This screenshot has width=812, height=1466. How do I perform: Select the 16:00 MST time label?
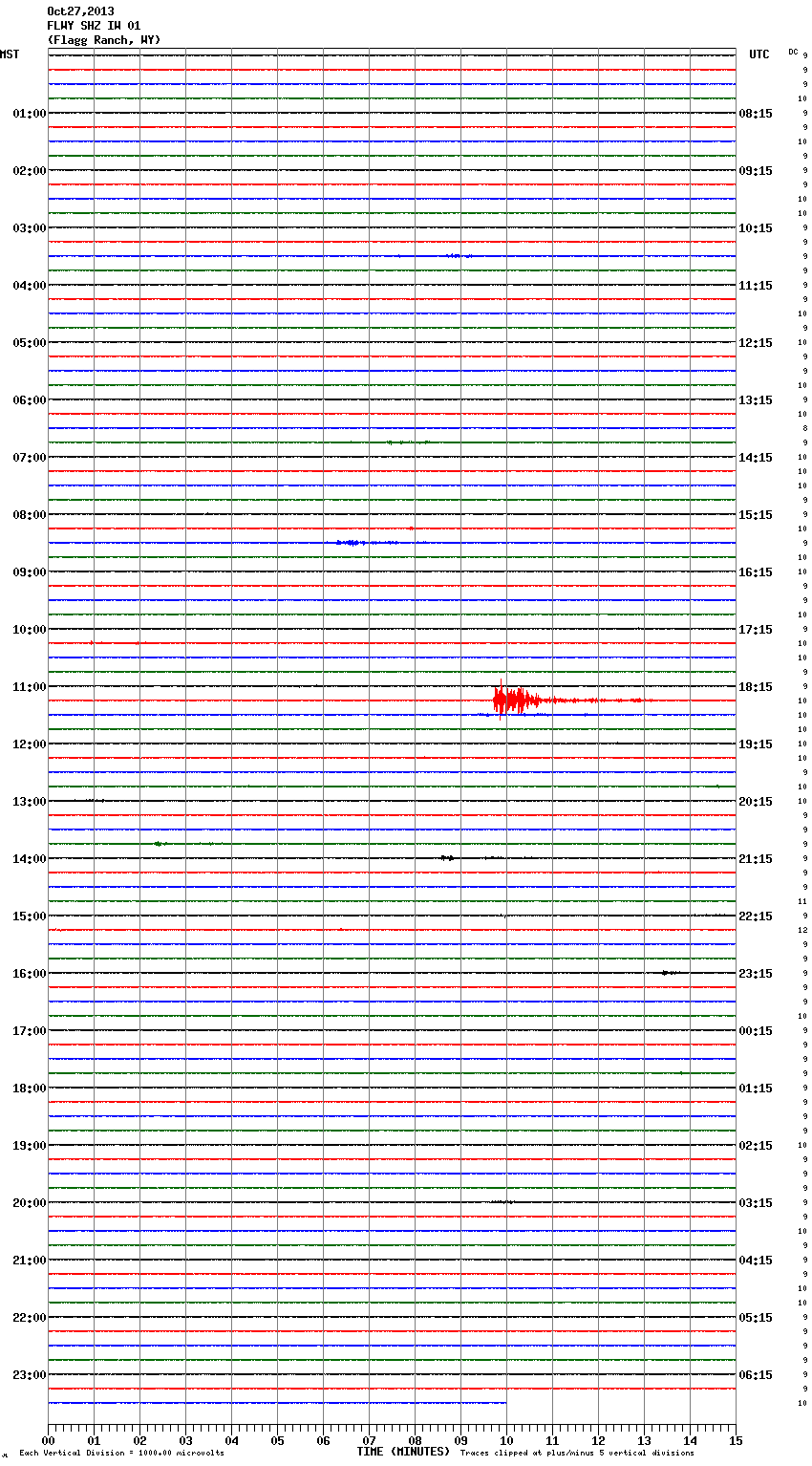click(x=30, y=974)
